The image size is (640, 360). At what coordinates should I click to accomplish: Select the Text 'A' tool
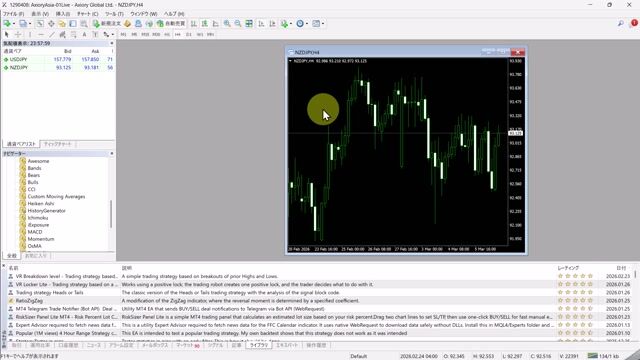(x=84, y=35)
